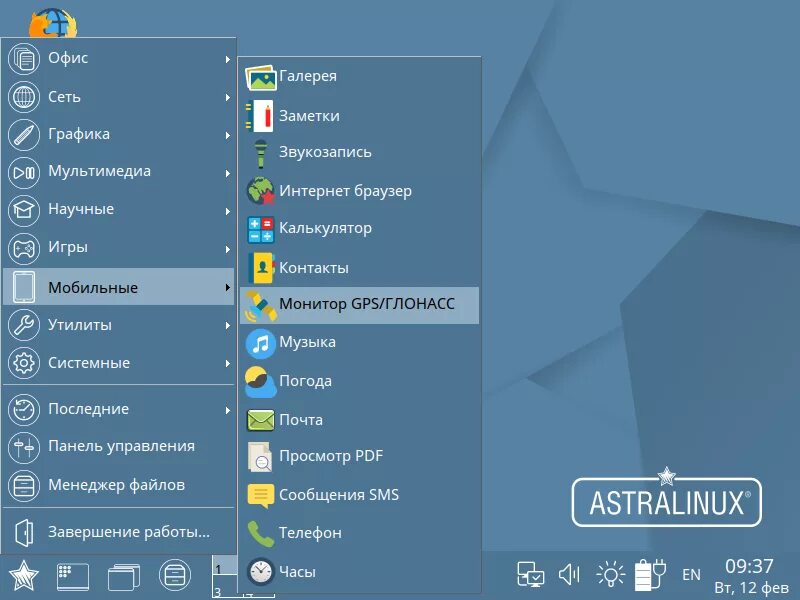
Task: Expand the Офис submenu arrow
Action: 228,59
